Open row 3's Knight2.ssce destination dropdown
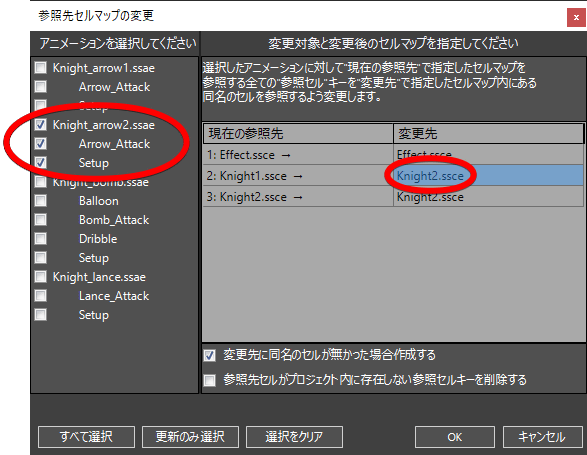 click(x=488, y=196)
